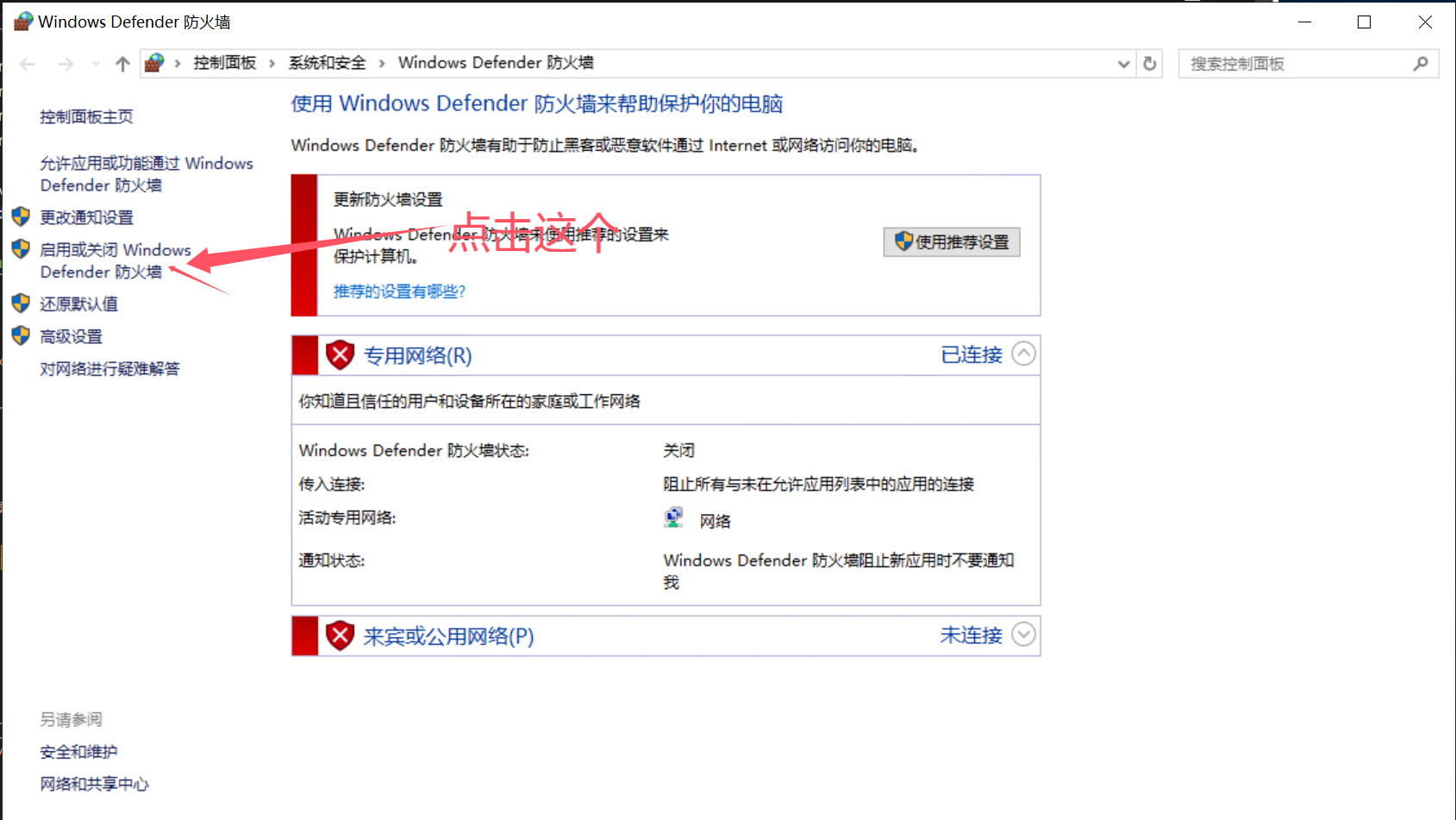Click the control panel icon in address bar

point(154,63)
